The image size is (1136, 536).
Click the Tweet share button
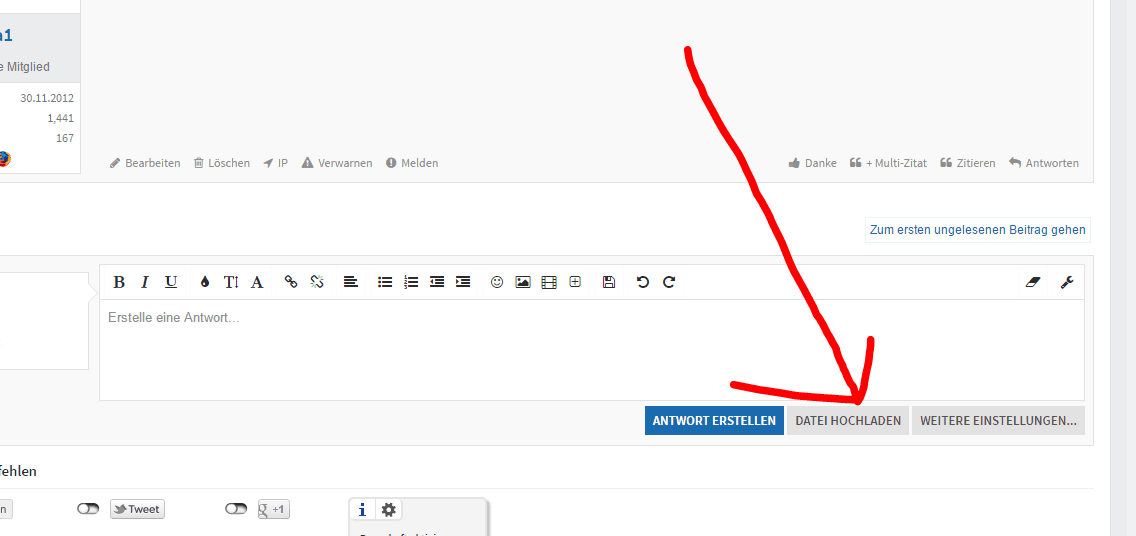click(138, 509)
